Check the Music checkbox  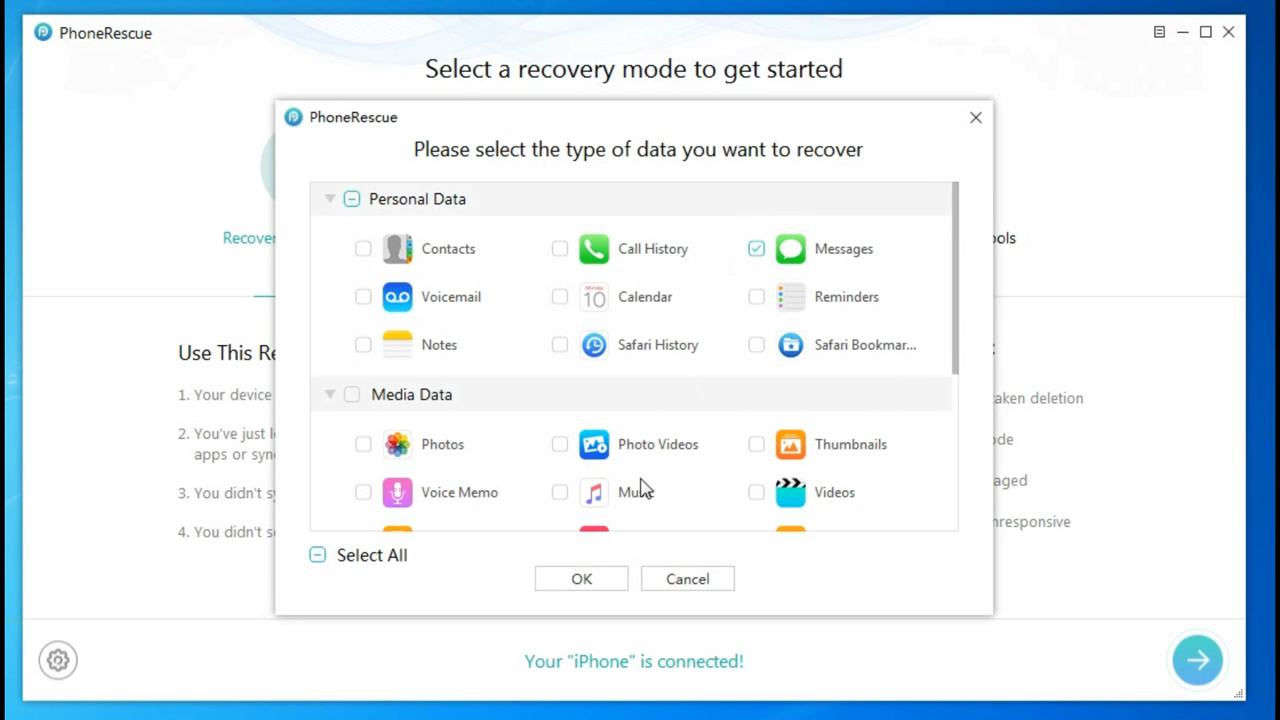(560, 492)
